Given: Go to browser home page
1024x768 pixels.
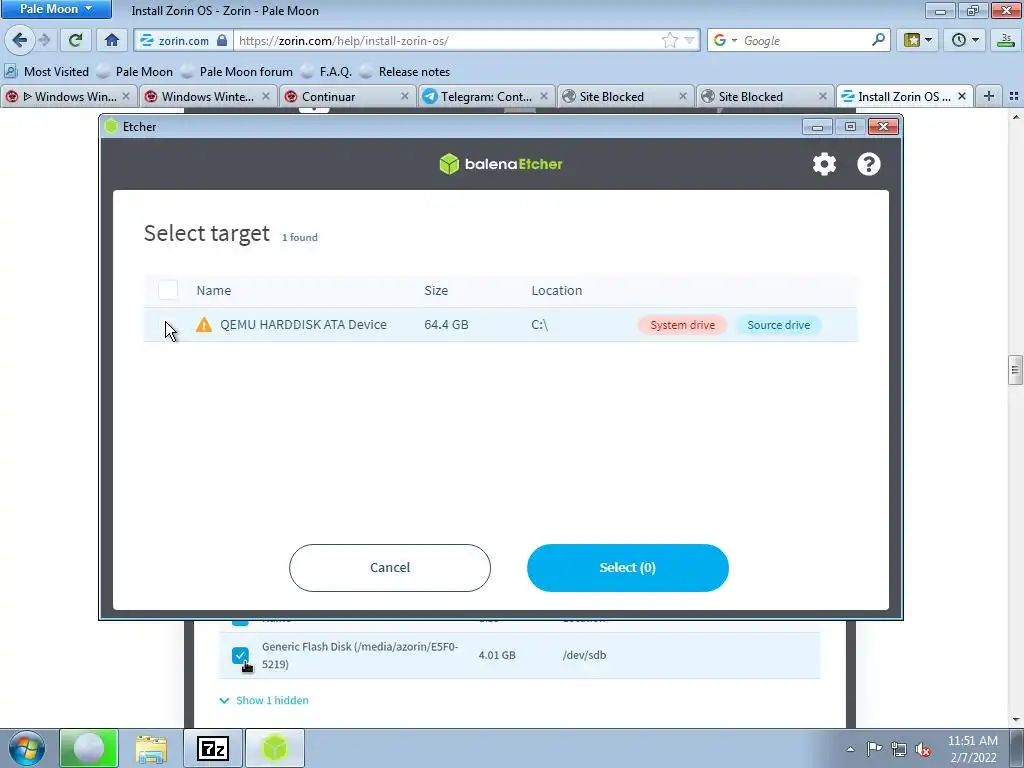Looking at the screenshot, I should pyautogui.click(x=112, y=40).
